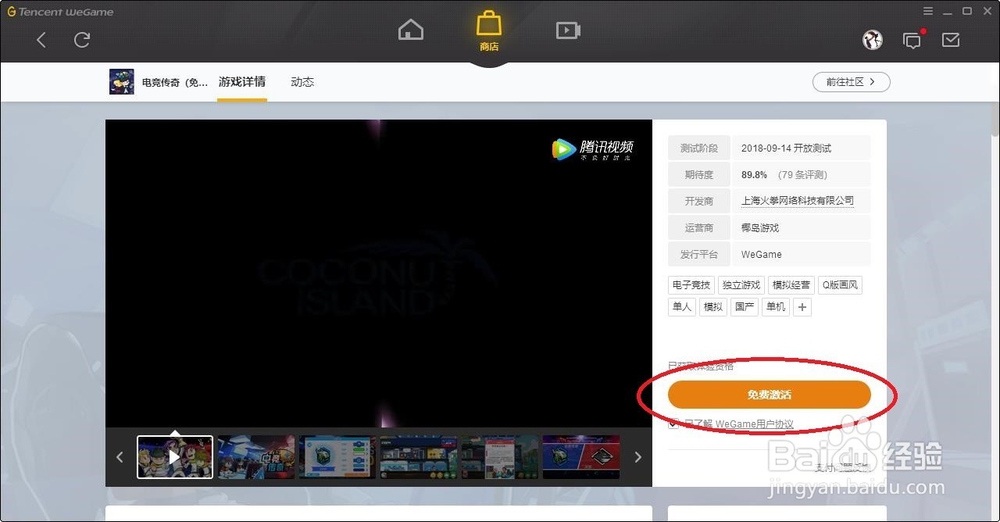This screenshot has height=522, width=1000.
Task: Switch to 游戏详情 tab
Action: tap(242, 82)
